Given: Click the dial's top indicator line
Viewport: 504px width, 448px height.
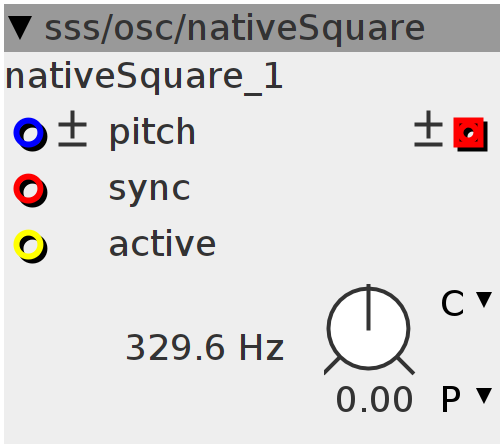Looking at the screenshot, I should coord(368,307).
